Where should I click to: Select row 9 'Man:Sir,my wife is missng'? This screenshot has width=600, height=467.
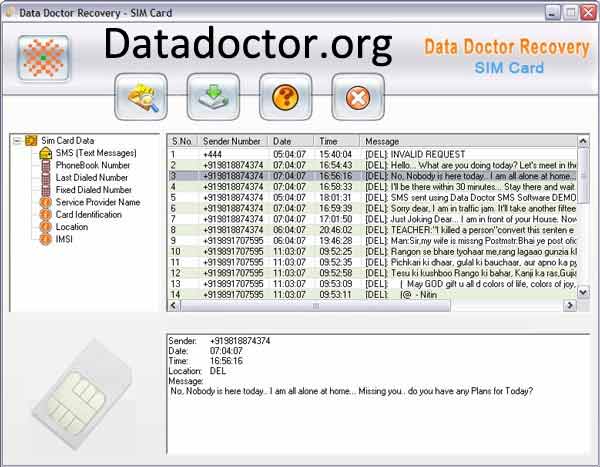pos(372,241)
